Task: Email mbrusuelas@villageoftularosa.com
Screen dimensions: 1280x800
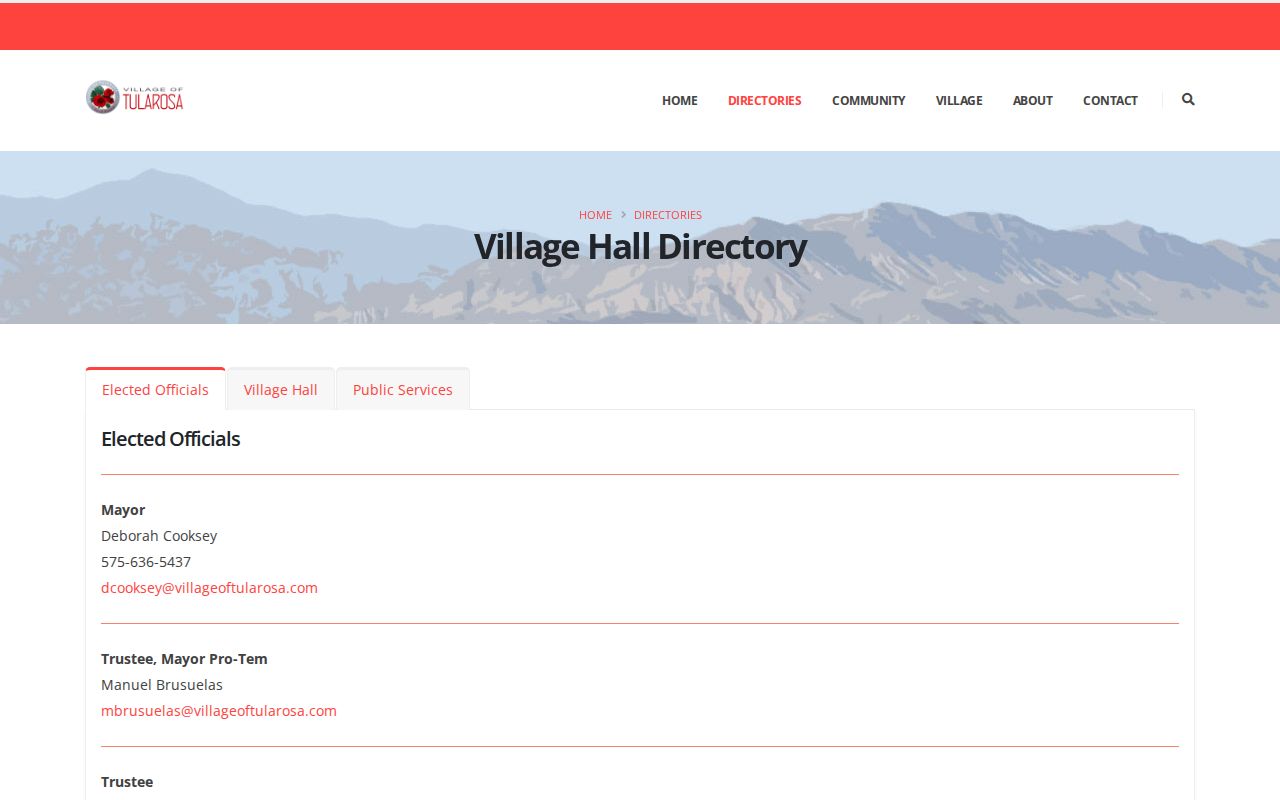Action: (x=219, y=711)
